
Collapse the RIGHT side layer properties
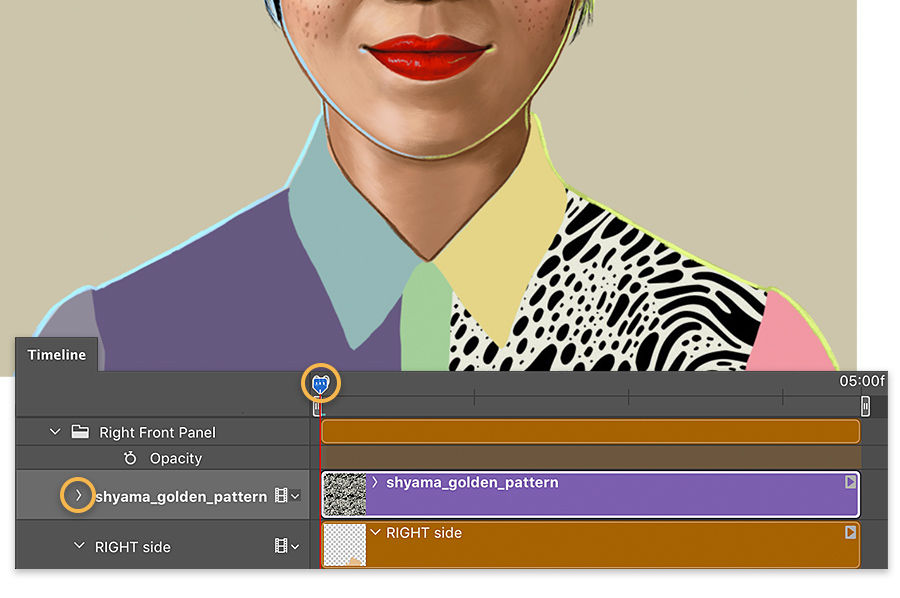tap(77, 545)
